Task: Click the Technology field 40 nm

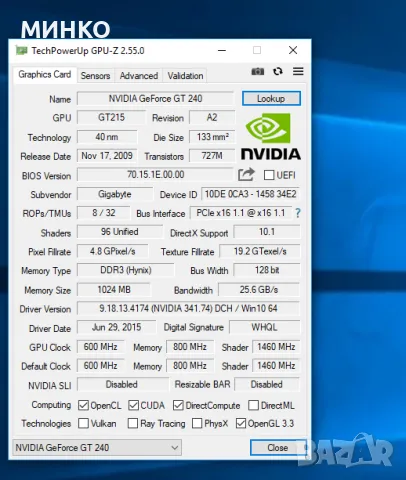Action: pos(107,137)
